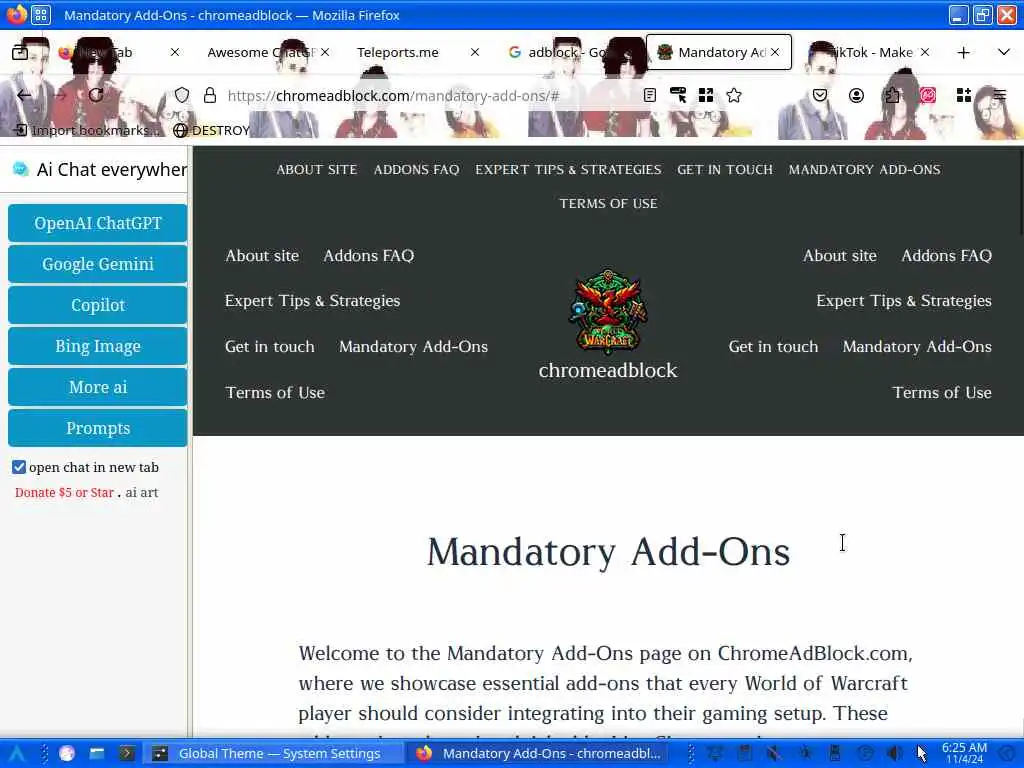The image size is (1024, 768).
Task: Open the KDE application launcher
Action: coord(16,754)
